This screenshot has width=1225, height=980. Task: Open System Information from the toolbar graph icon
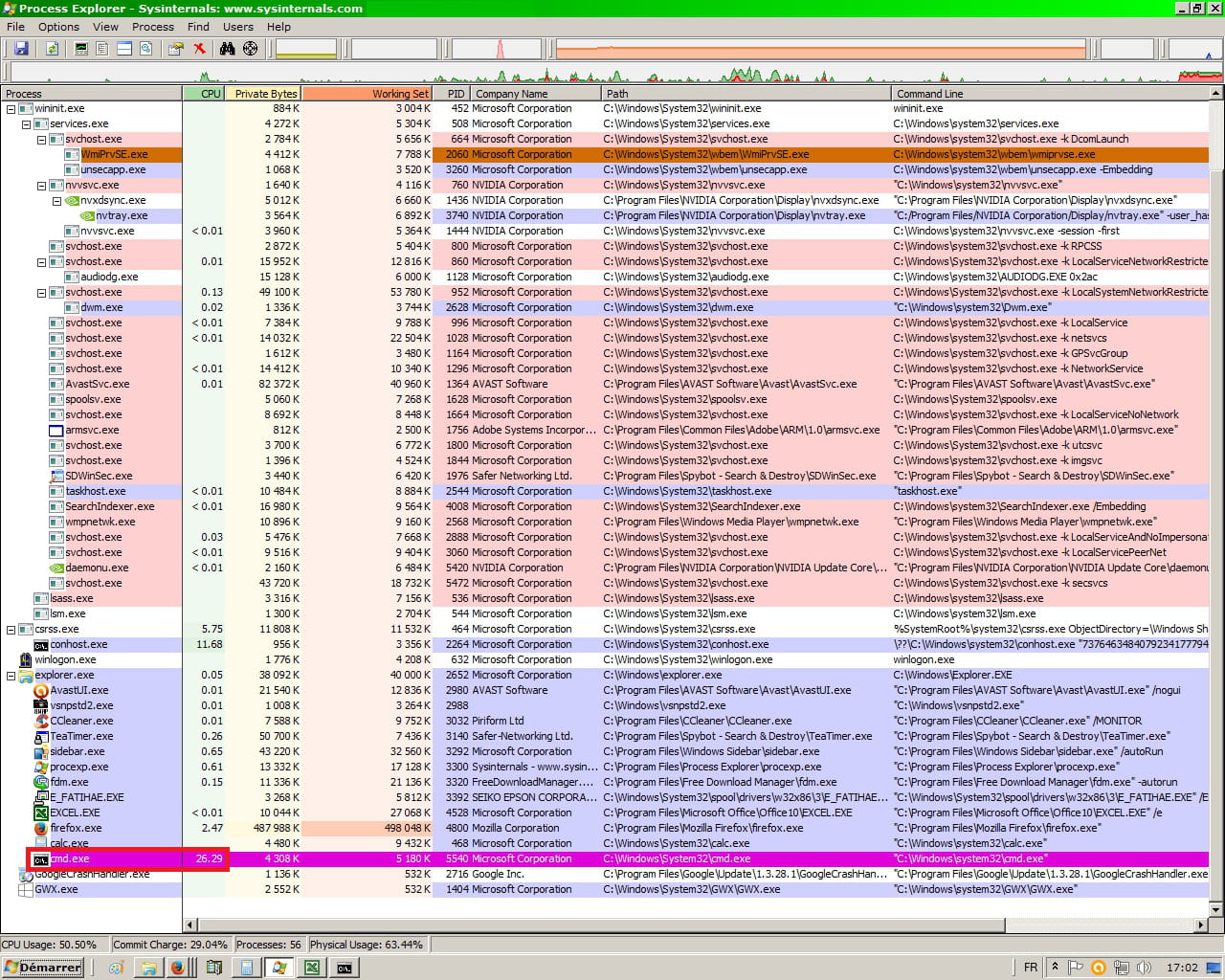click(x=81, y=49)
